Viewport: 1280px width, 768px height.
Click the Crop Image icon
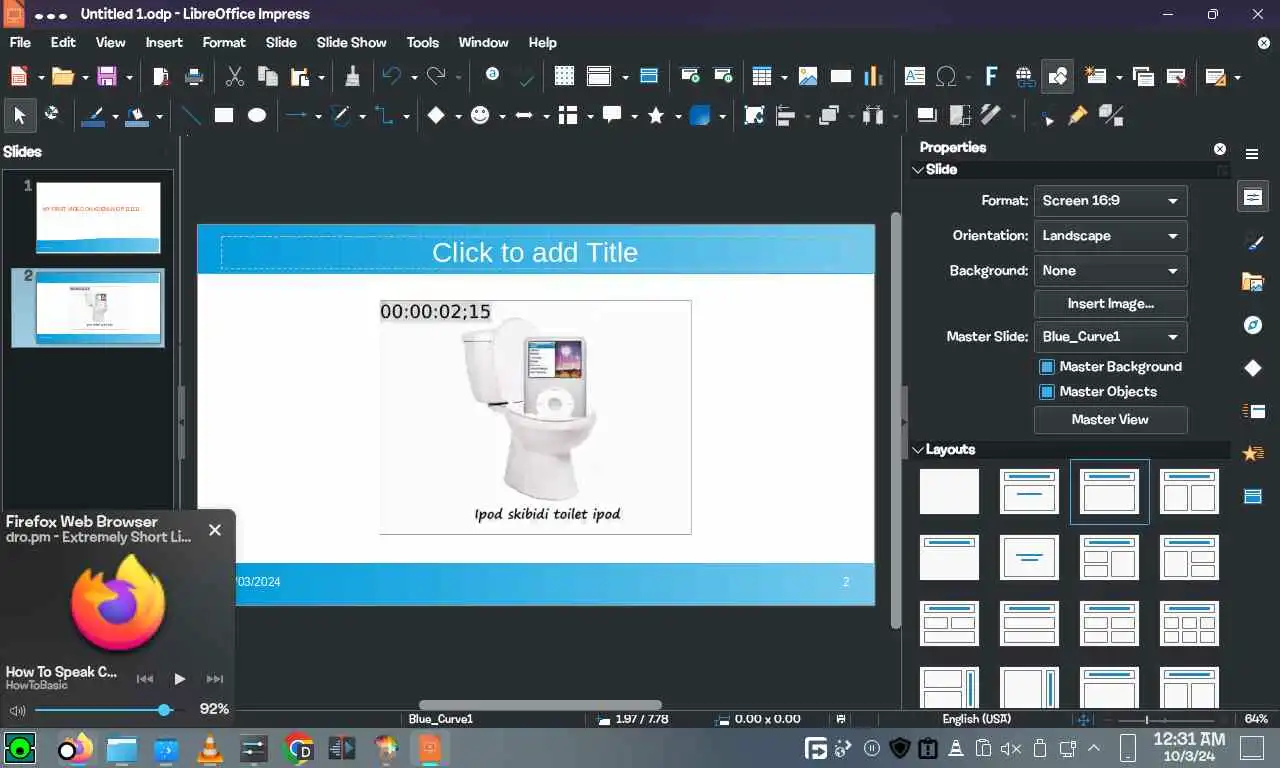pos(959,116)
